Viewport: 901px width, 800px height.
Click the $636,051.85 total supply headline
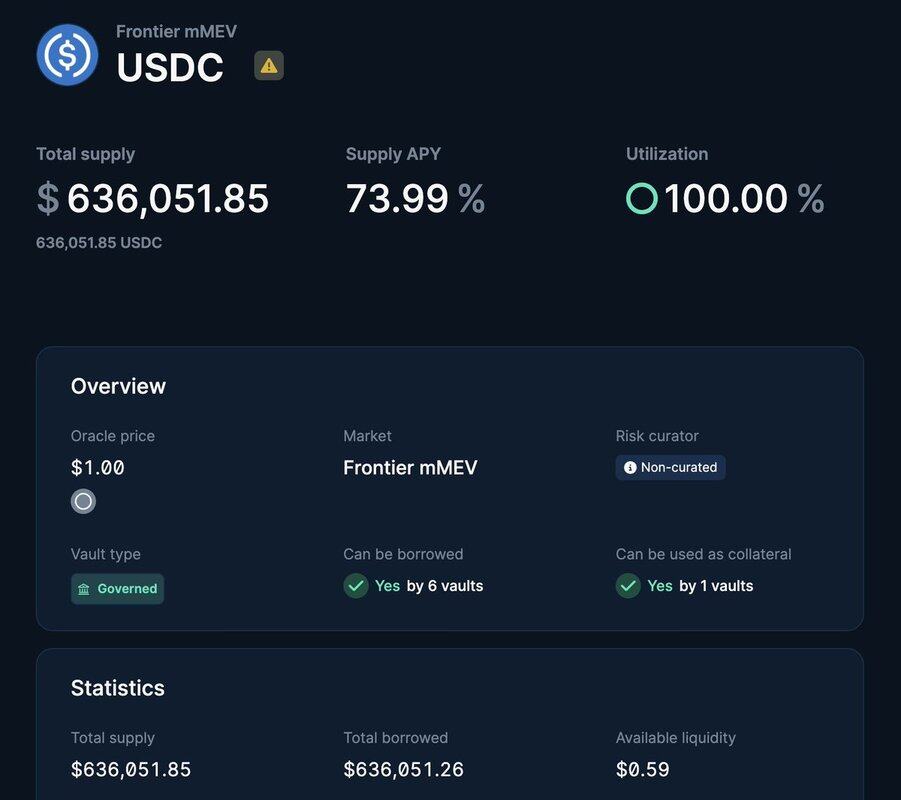153,198
